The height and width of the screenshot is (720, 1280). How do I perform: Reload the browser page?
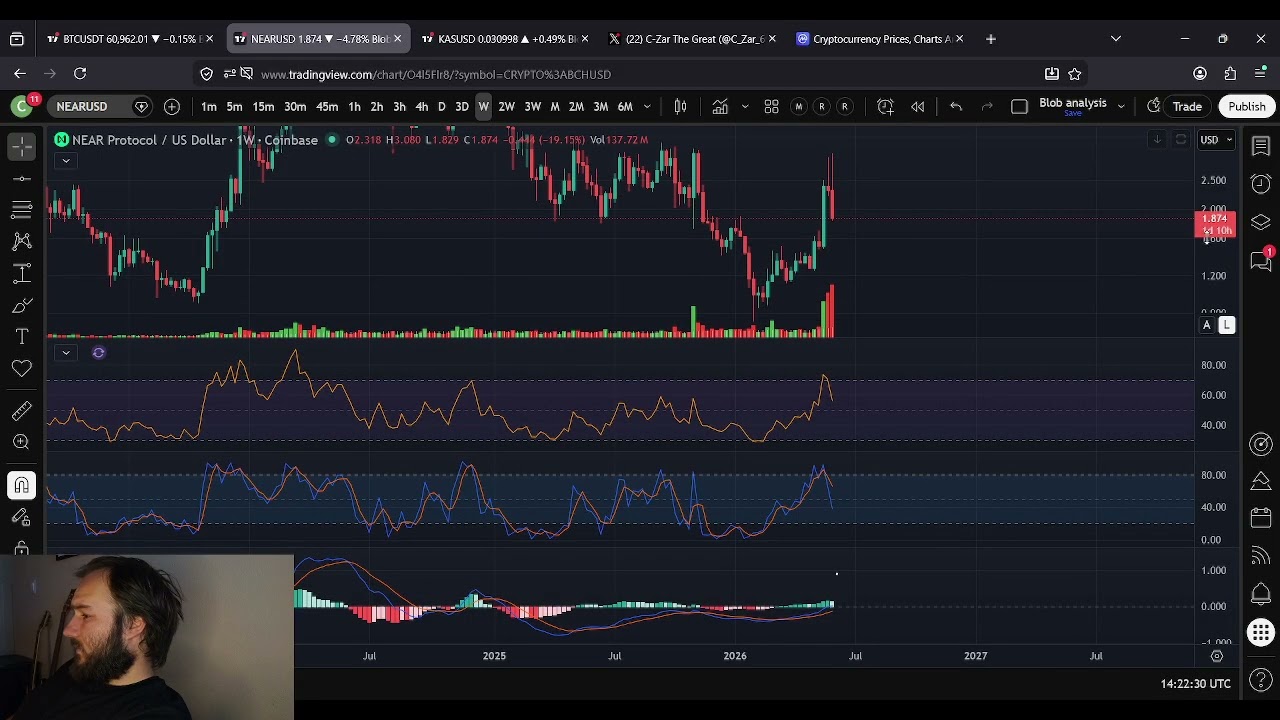click(80, 74)
